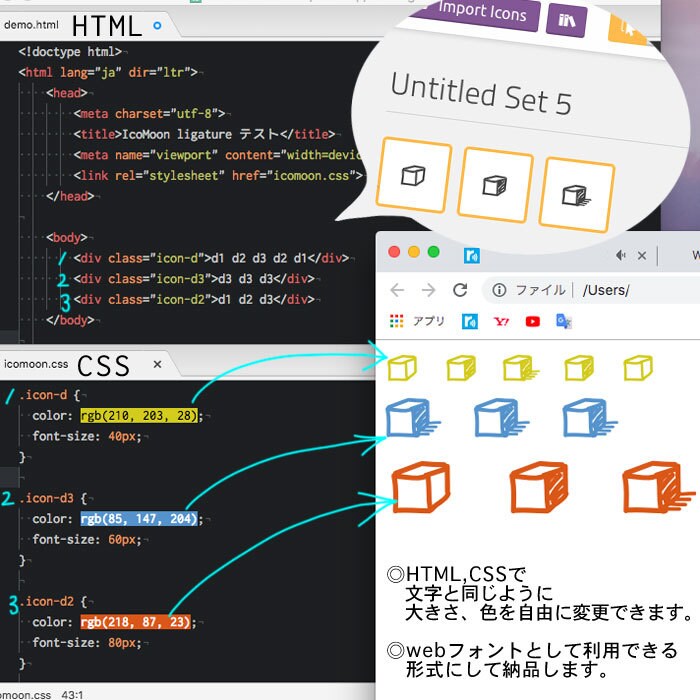Click the orange rgb(218, 87, 23) color value
The width and height of the screenshot is (700, 700).
(135, 622)
